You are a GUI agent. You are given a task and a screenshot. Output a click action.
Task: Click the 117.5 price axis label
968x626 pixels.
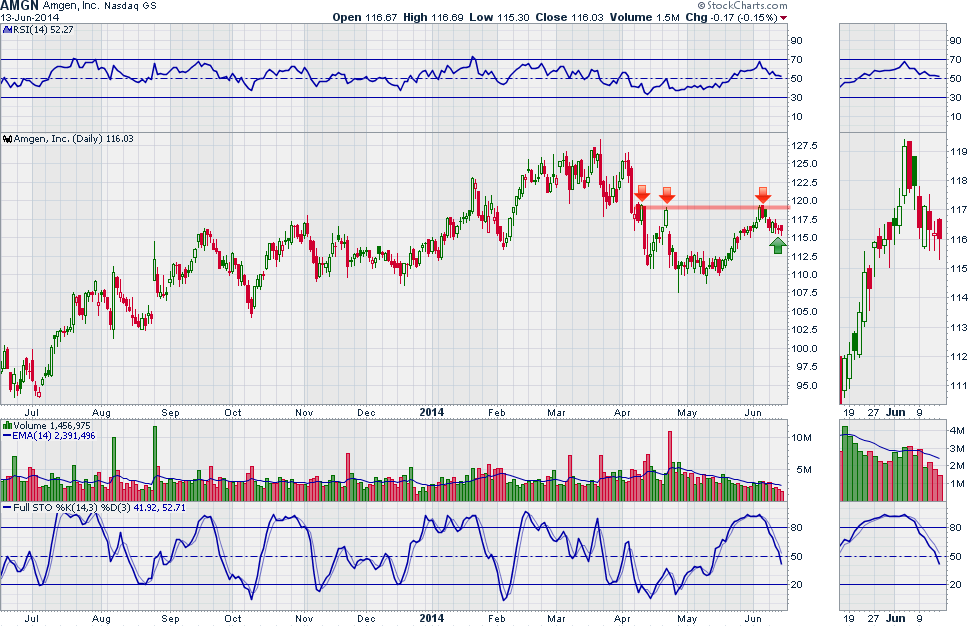tap(804, 220)
